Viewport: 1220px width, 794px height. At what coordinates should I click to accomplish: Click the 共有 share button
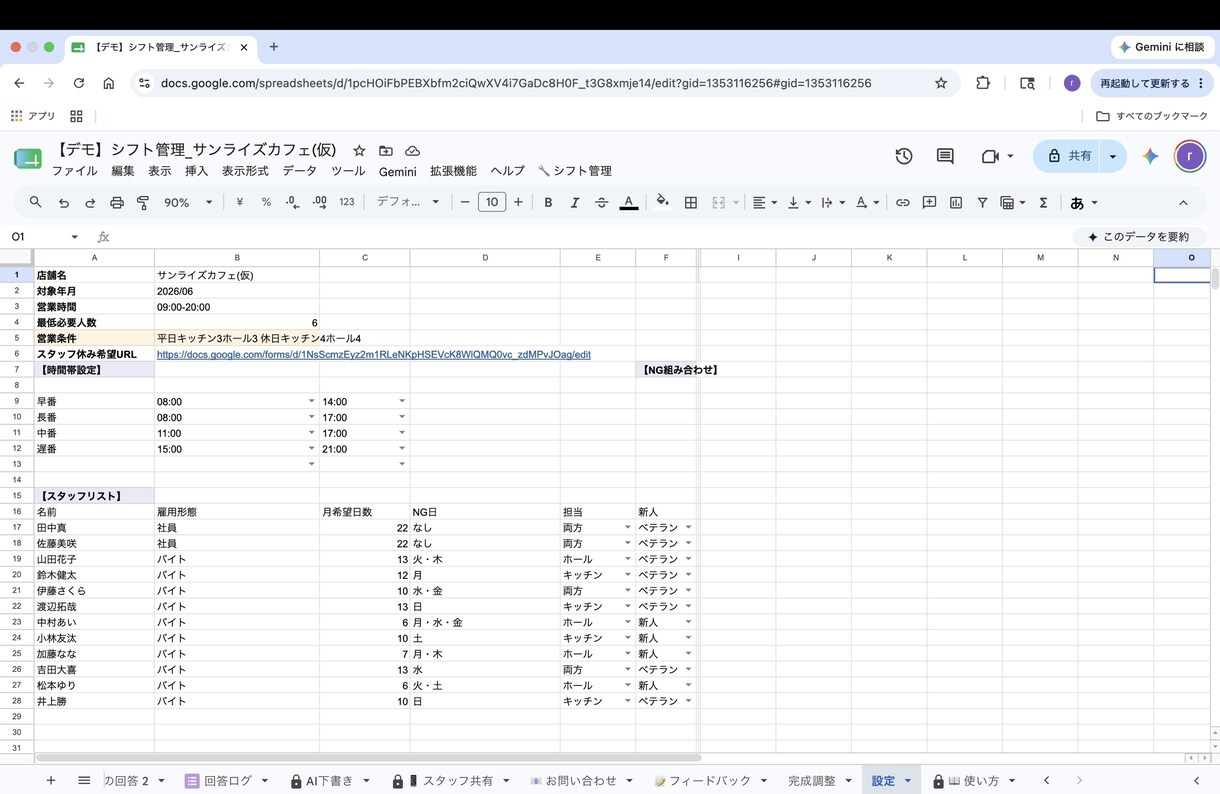point(1067,156)
